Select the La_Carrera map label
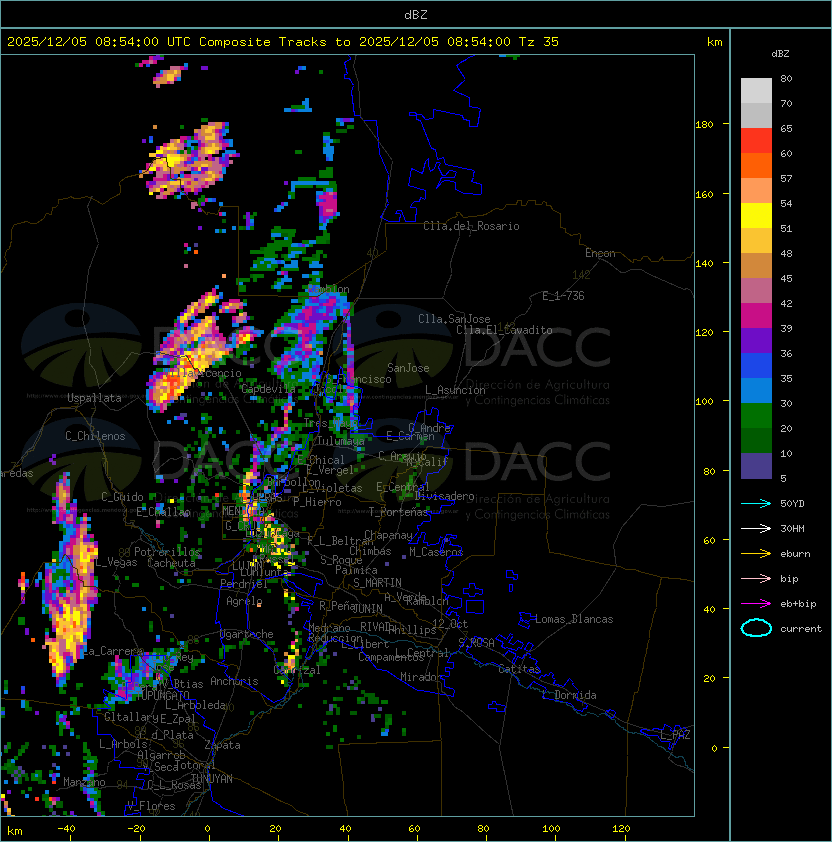 [x=112, y=651]
